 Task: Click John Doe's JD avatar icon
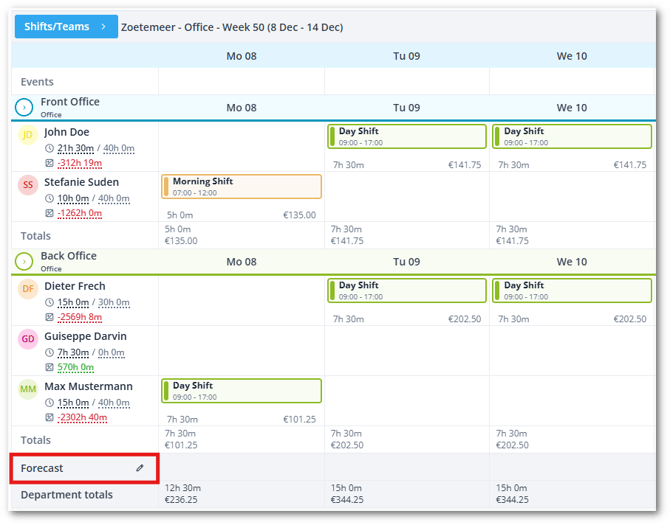tap(27, 135)
